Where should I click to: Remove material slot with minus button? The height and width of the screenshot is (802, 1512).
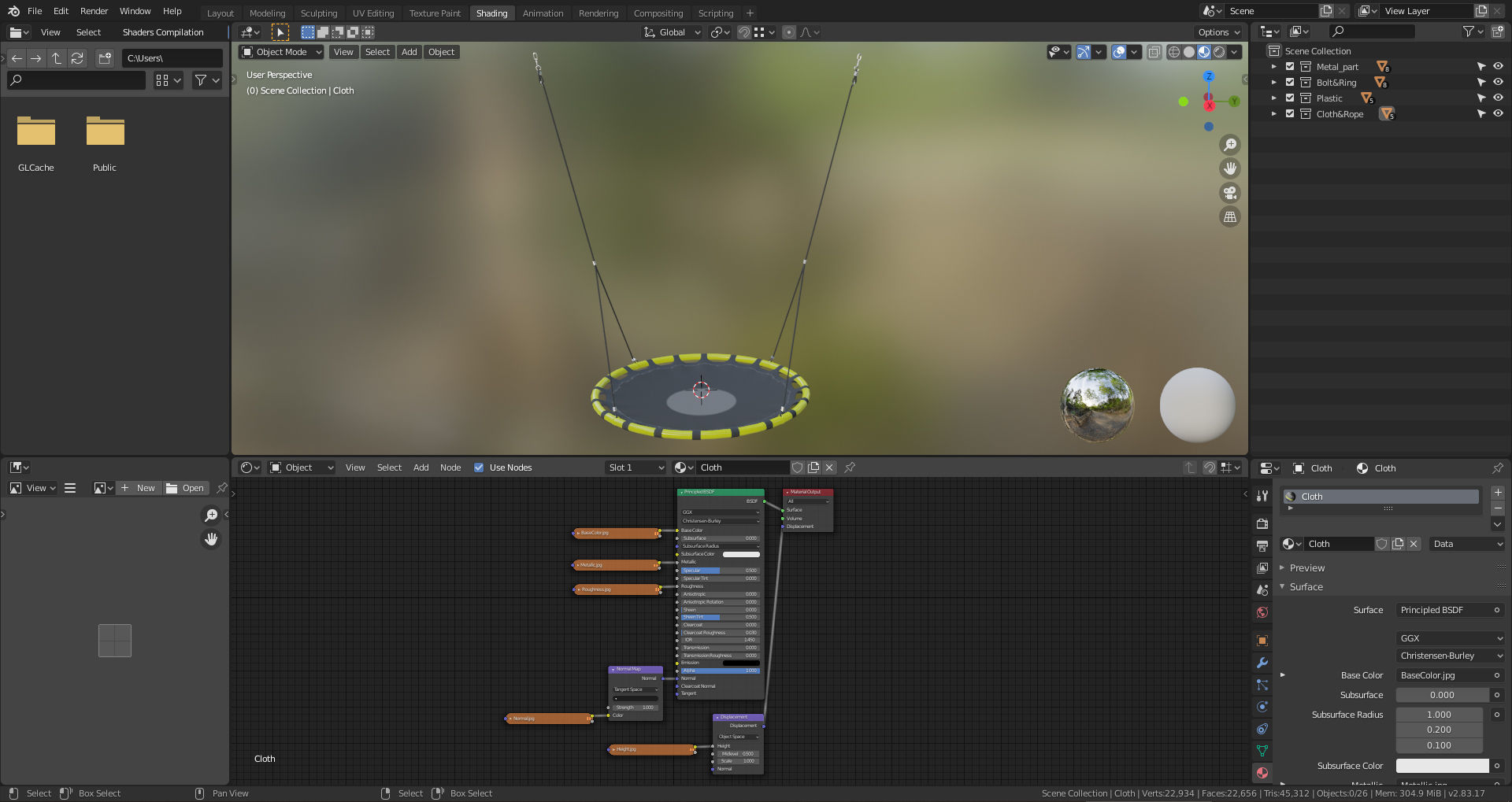coord(1498,508)
